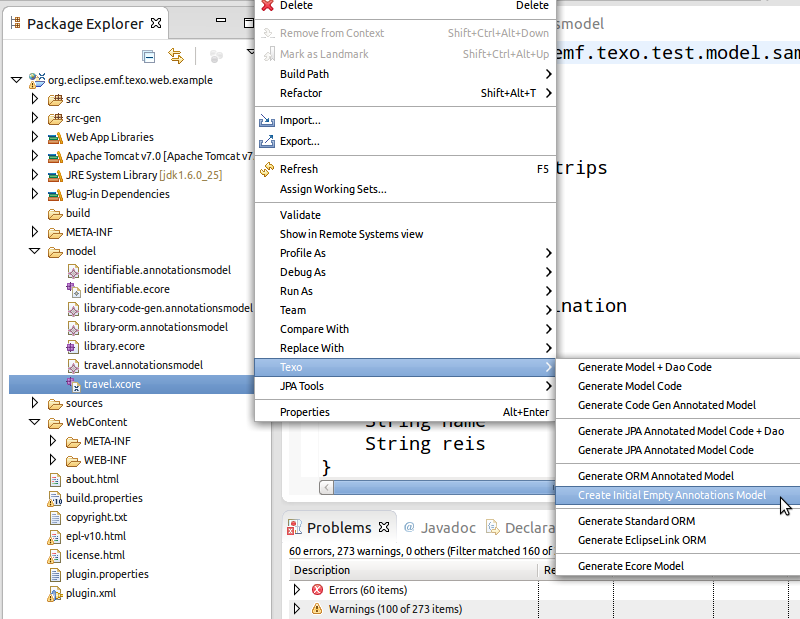Click the travel.annotationsmodel file icon
The image size is (800, 619).
[73, 365]
